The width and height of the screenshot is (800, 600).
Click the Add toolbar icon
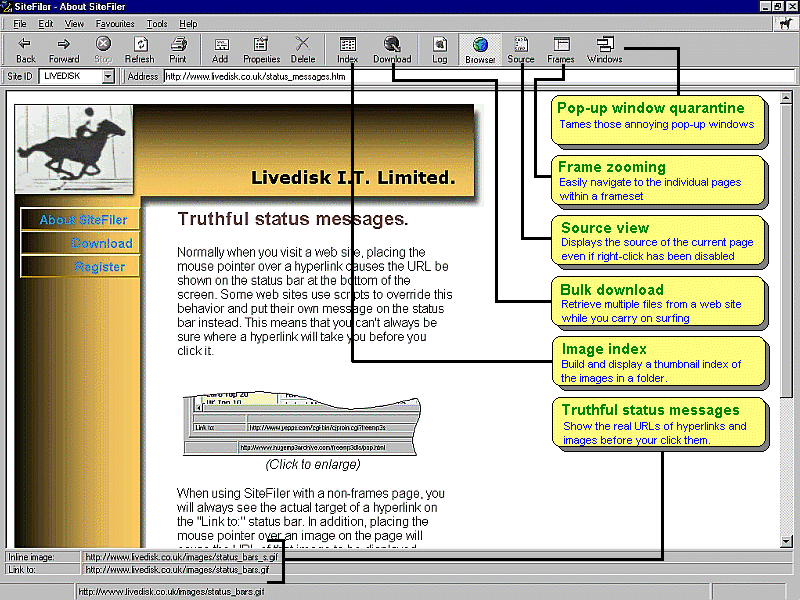pyautogui.click(x=220, y=50)
